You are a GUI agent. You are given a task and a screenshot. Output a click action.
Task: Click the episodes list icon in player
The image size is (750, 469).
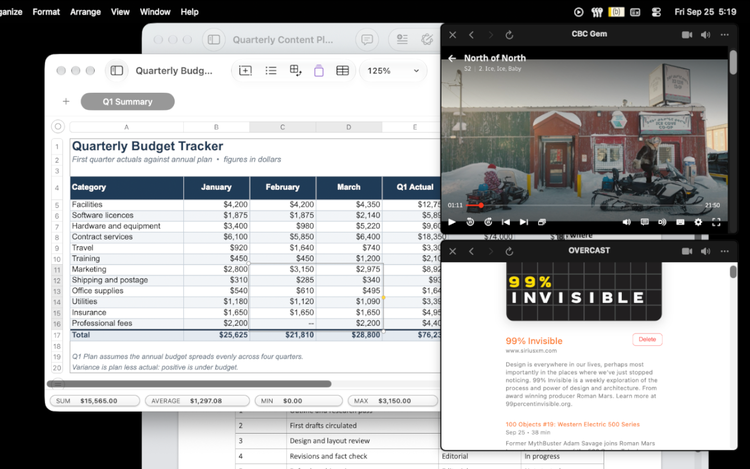(542, 222)
